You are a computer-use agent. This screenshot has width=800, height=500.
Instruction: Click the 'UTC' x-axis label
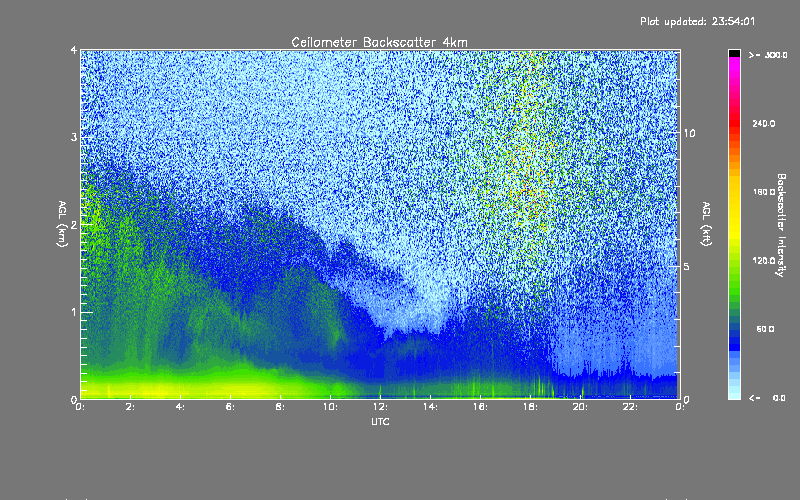tap(380, 421)
